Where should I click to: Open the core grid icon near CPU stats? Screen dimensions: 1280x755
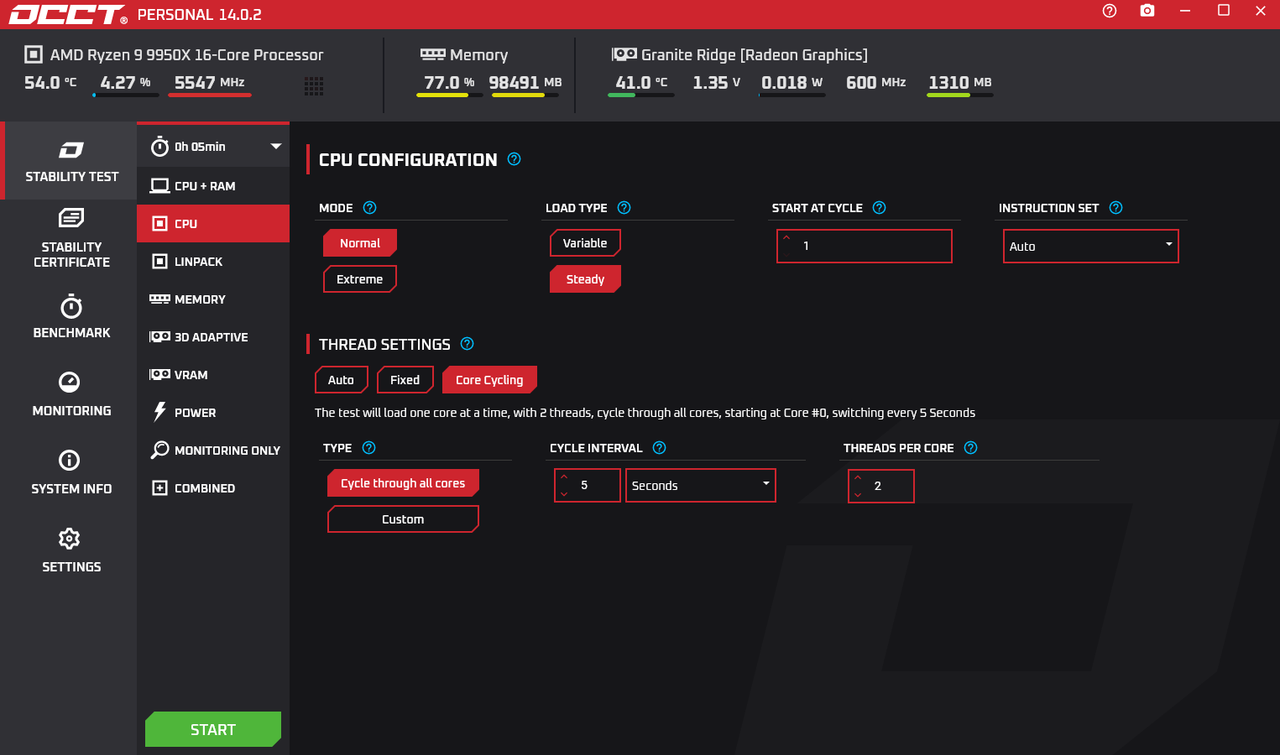point(314,87)
